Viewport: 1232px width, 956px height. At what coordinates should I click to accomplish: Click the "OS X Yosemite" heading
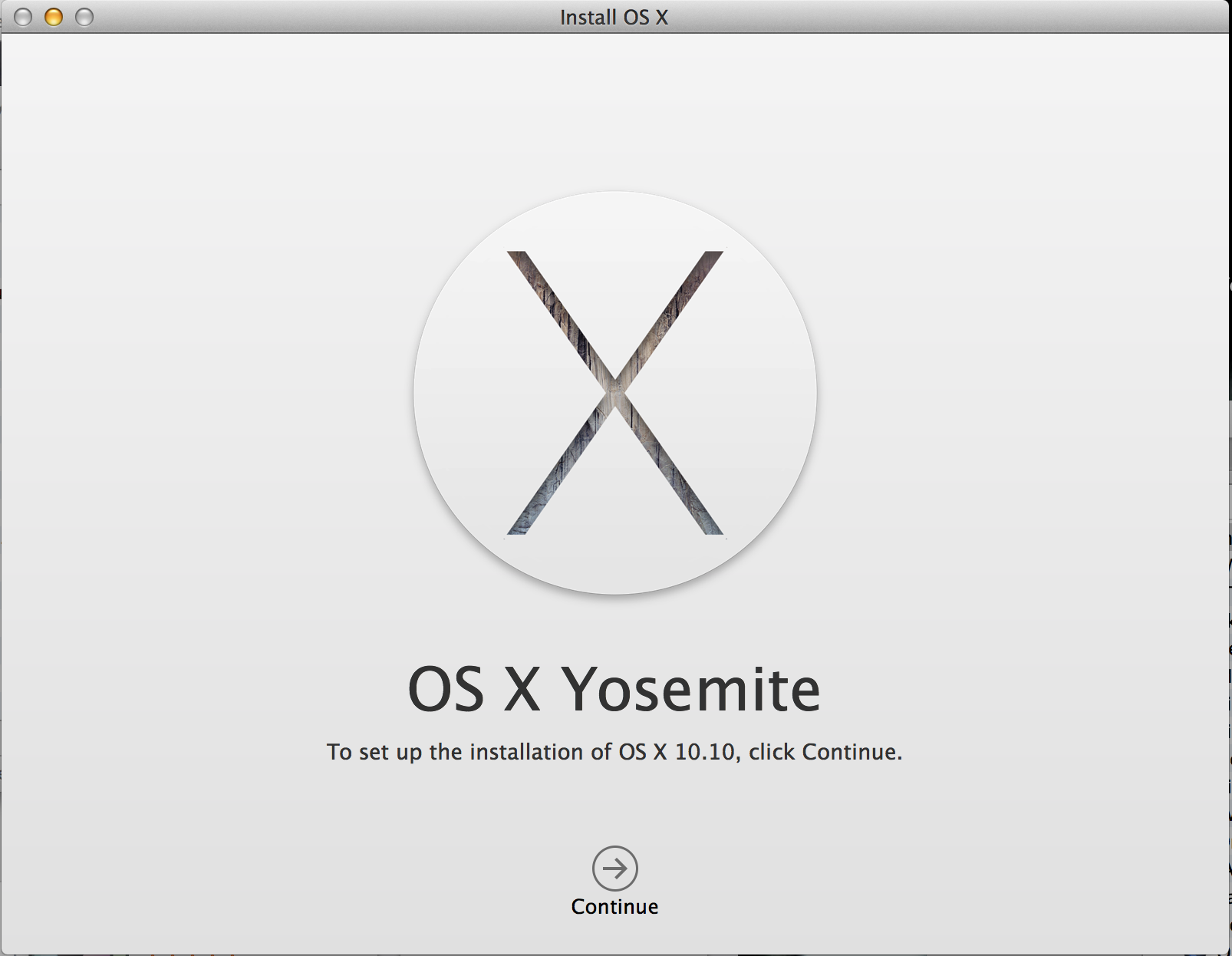pyautogui.click(x=614, y=689)
